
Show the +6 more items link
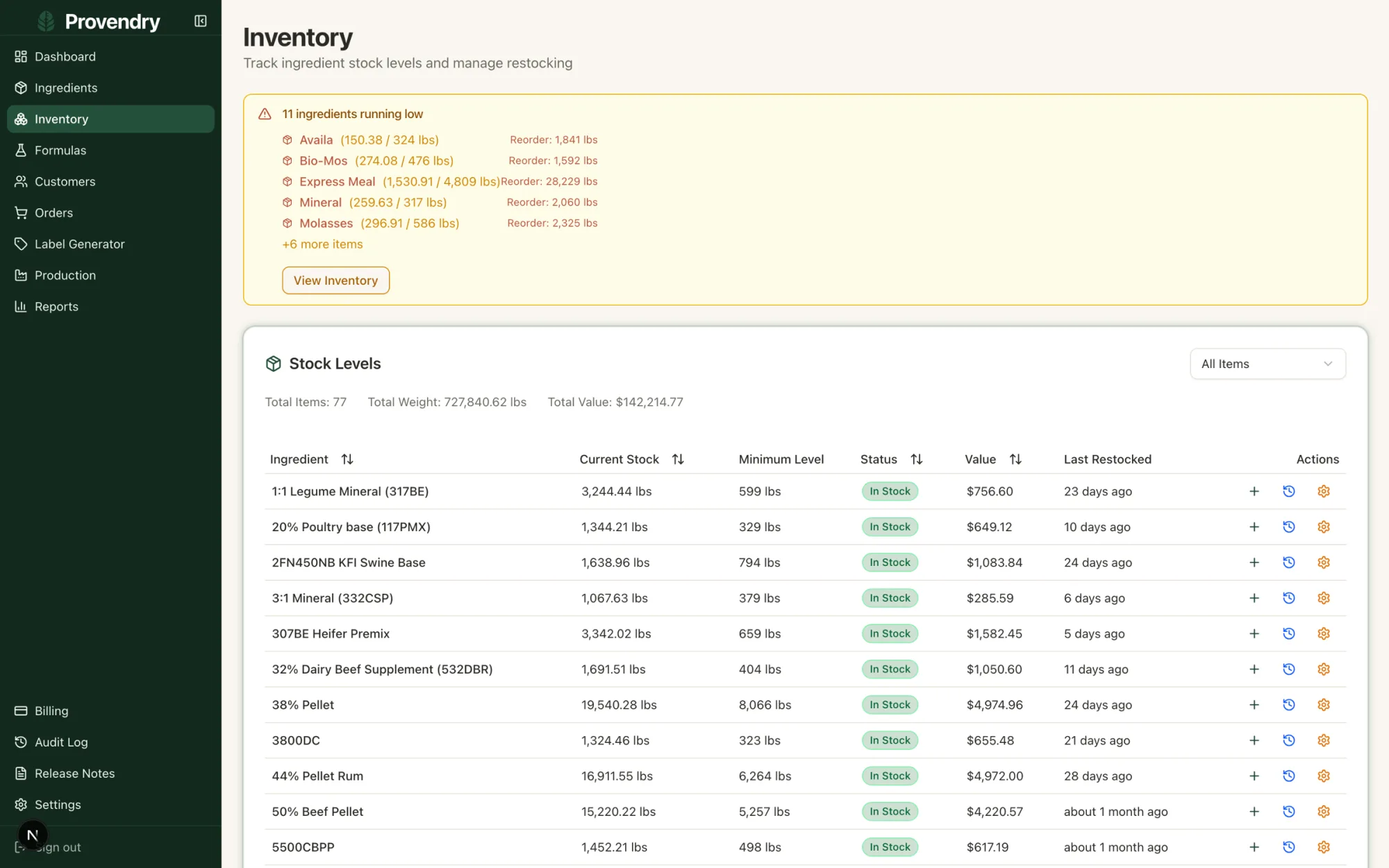click(322, 244)
